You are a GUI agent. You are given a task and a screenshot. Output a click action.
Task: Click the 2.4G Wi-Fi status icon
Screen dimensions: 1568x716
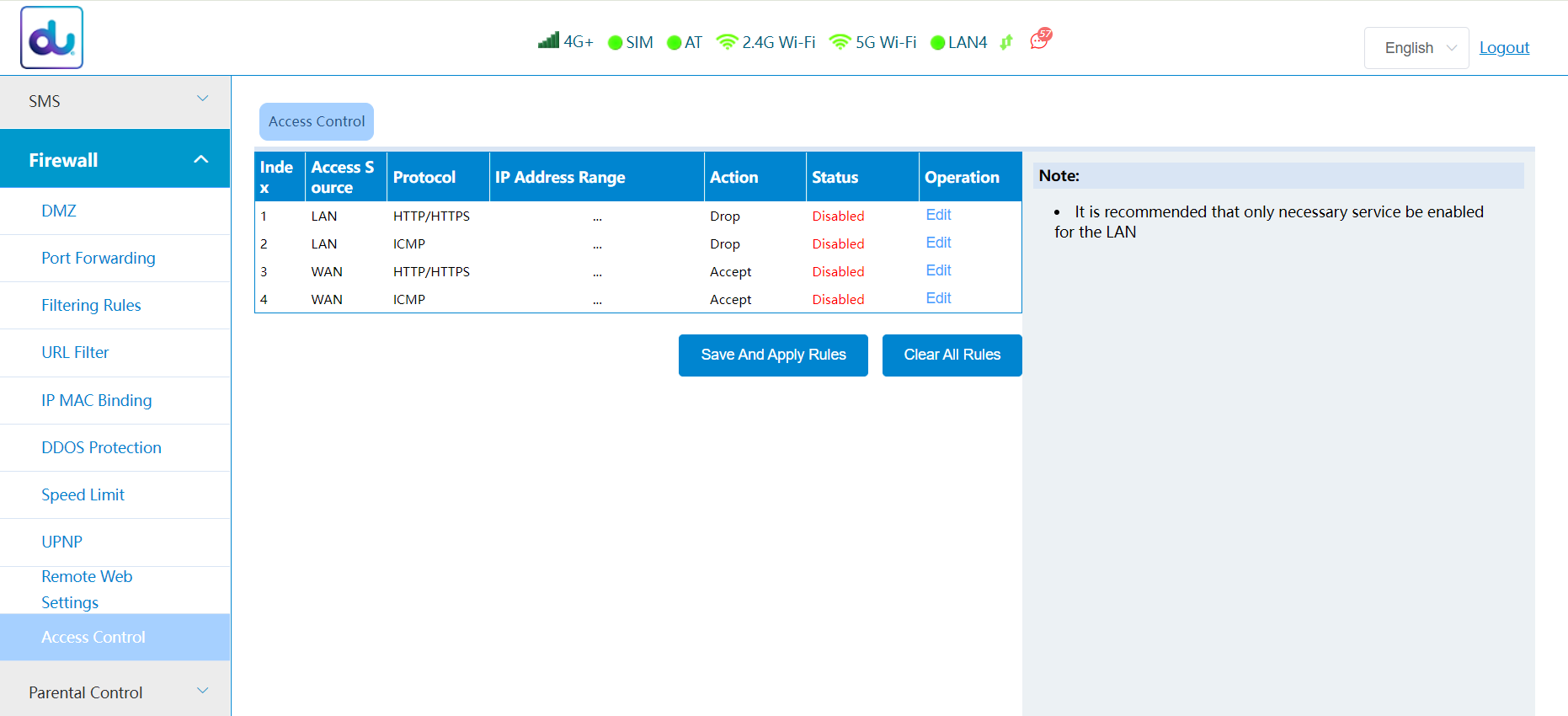[x=727, y=41]
